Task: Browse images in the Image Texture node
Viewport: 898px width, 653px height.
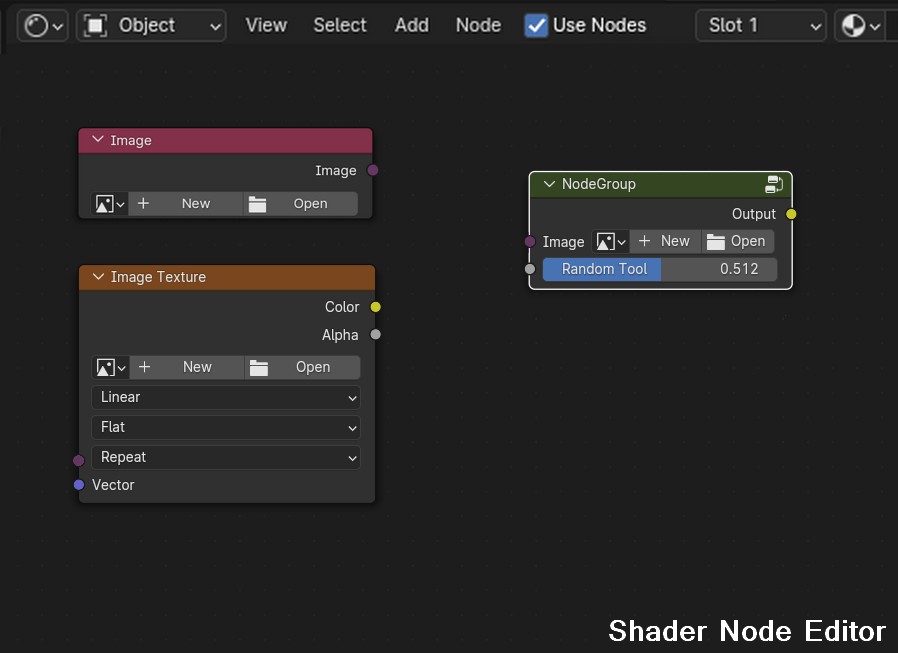Action: coord(111,367)
